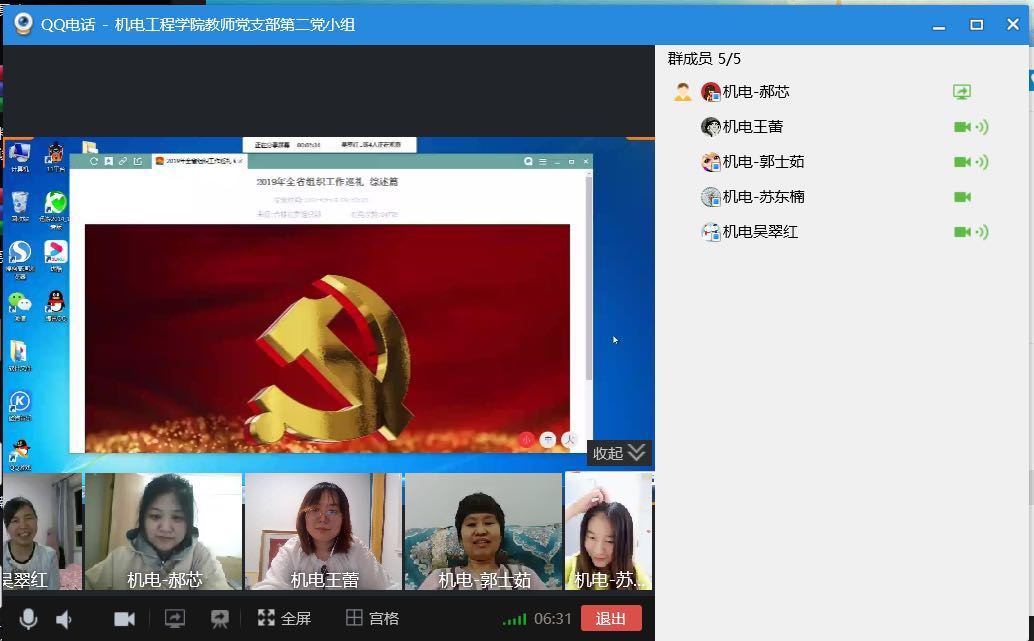Click the share screen icon in toolbar
The image size is (1034, 641).
175,619
